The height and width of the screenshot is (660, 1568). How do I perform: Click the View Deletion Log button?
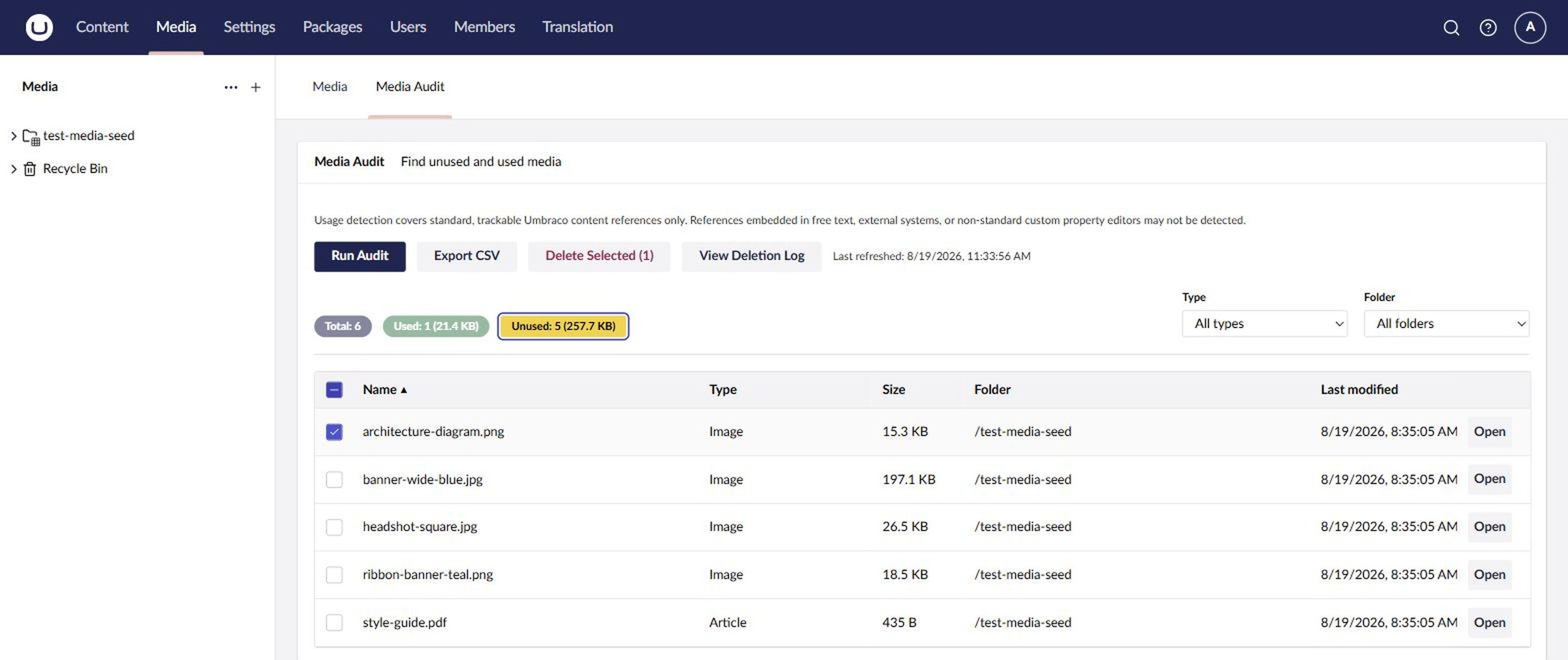point(751,256)
